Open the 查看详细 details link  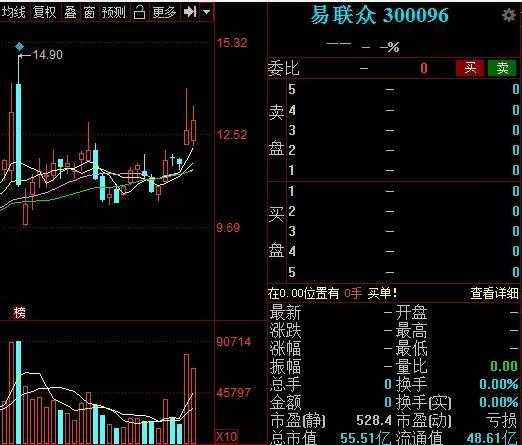(x=494, y=293)
